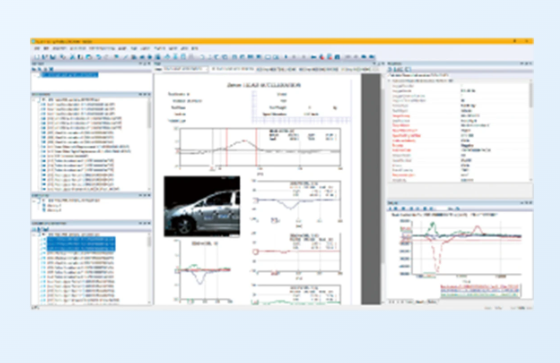Screen dimensions: 560x363
Task: Click the last icon in main toolbar row
Action: click(372, 56)
